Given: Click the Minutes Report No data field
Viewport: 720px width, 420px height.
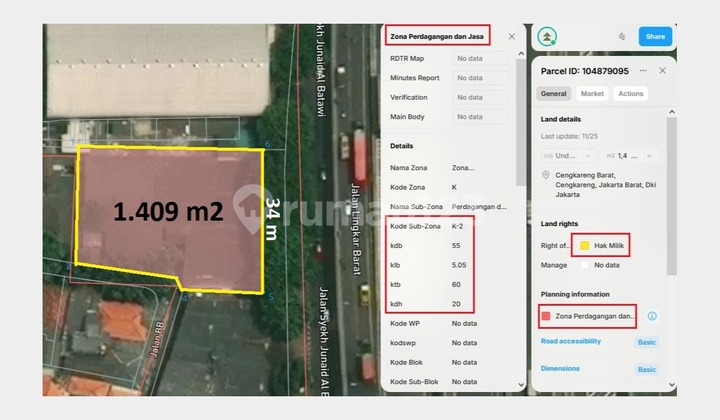Looking at the screenshot, I should pos(480,78).
